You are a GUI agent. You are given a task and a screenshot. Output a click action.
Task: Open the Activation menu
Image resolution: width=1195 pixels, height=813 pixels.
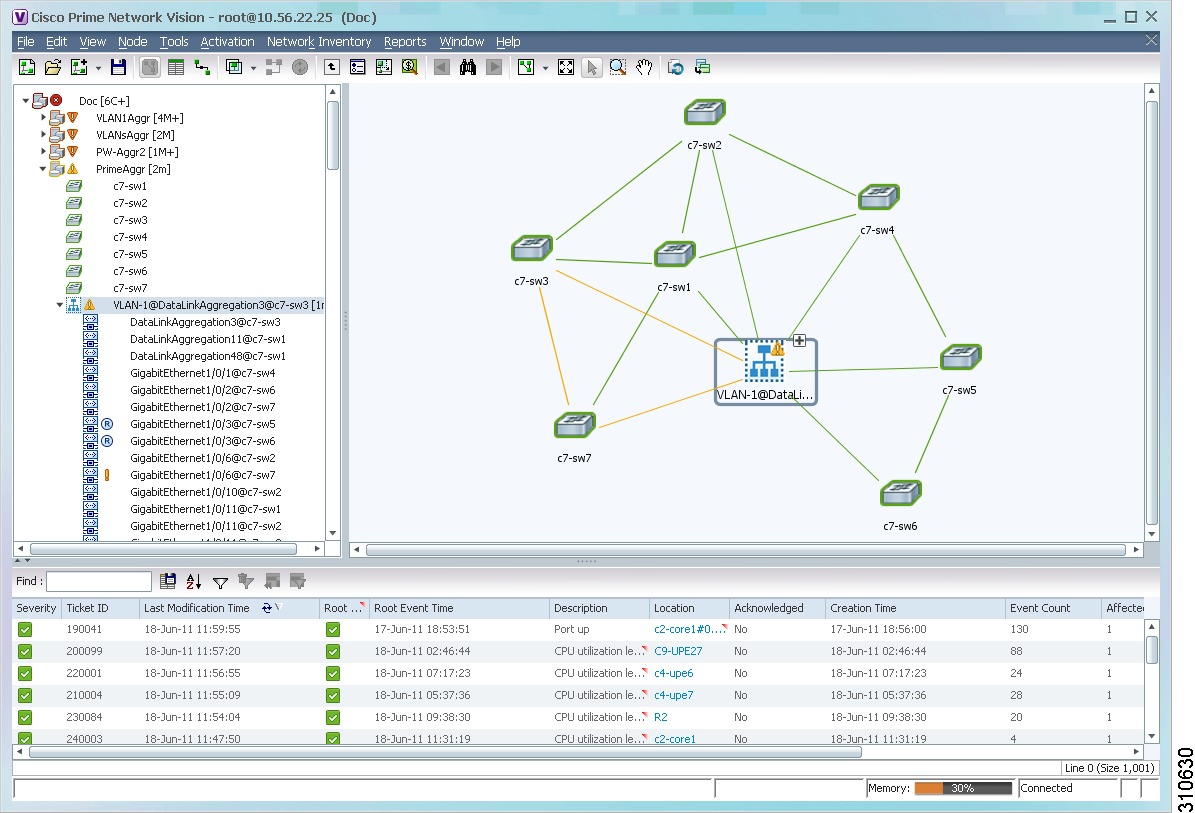point(227,42)
